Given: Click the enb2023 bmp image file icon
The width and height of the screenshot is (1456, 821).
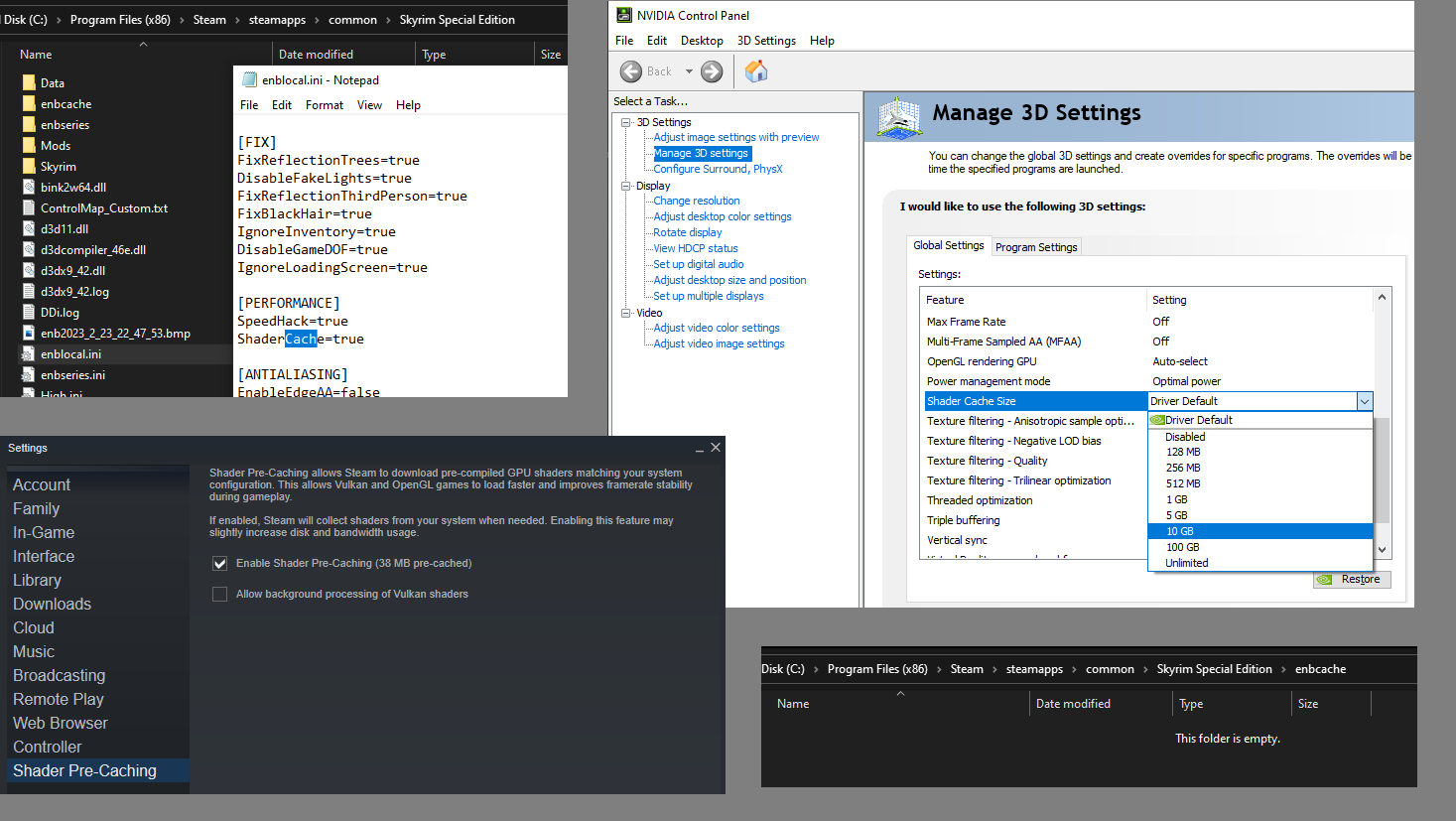Looking at the screenshot, I should [29, 334].
